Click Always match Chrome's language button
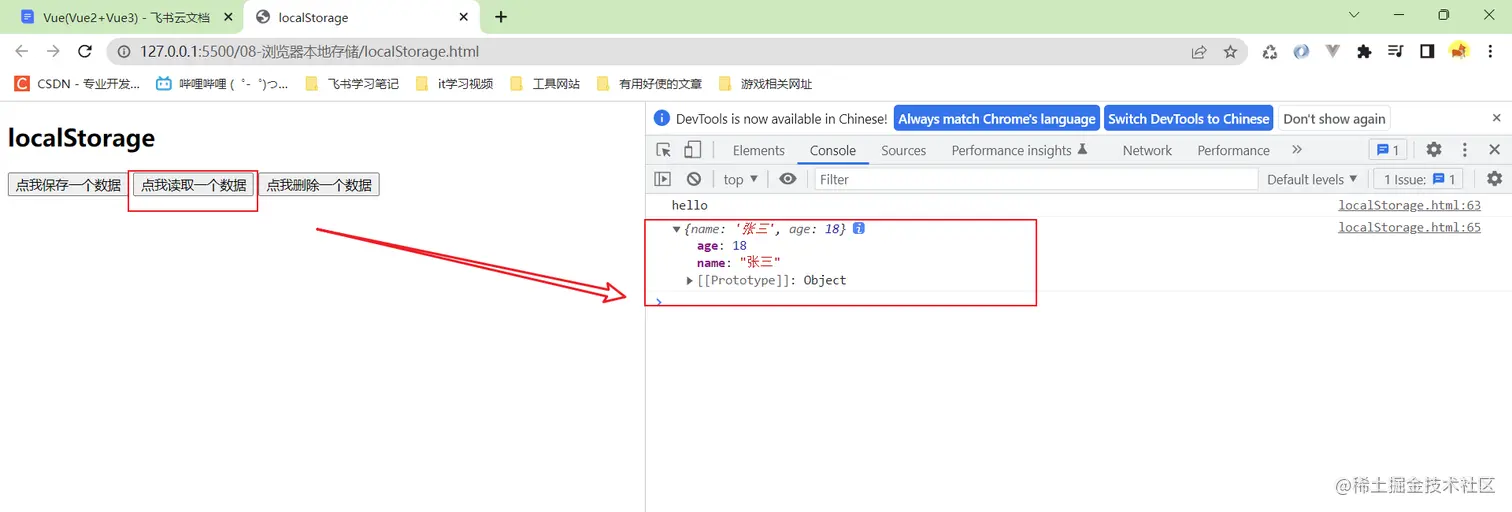Image resolution: width=1512 pixels, height=512 pixels. click(996, 118)
